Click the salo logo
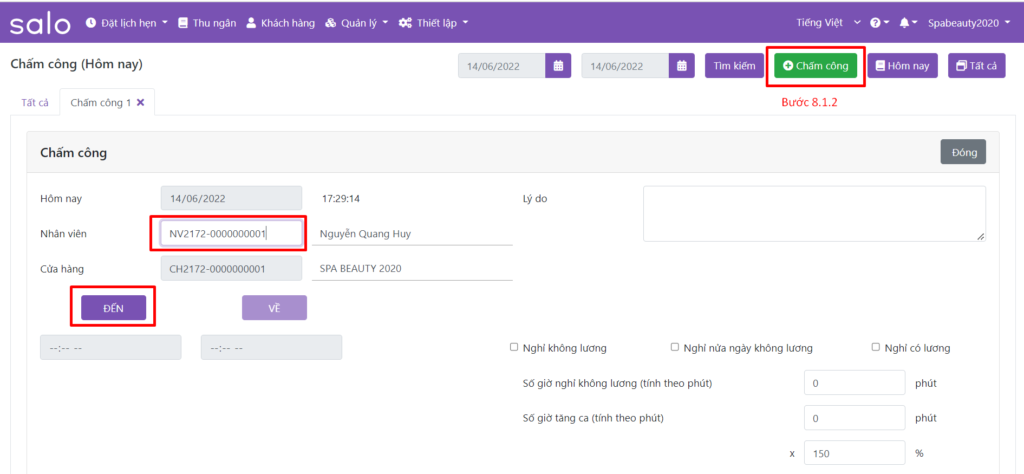The image size is (1024, 474). pyautogui.click(x=41, y=22)
